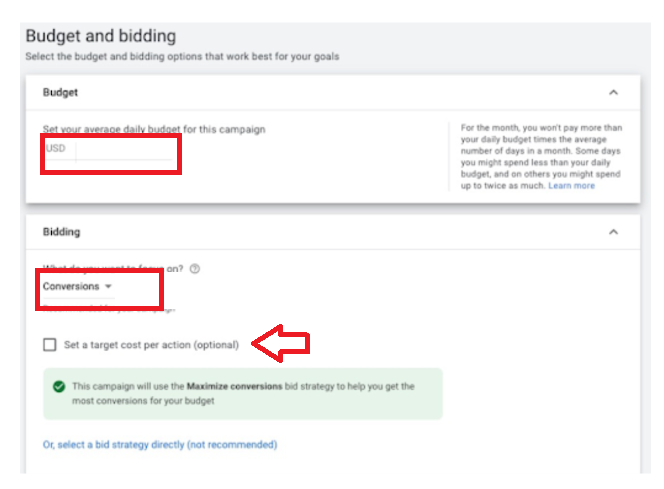Click the 'Set a target cost per action' label
The height and width of the screenshot is (489, 664).
152,345
